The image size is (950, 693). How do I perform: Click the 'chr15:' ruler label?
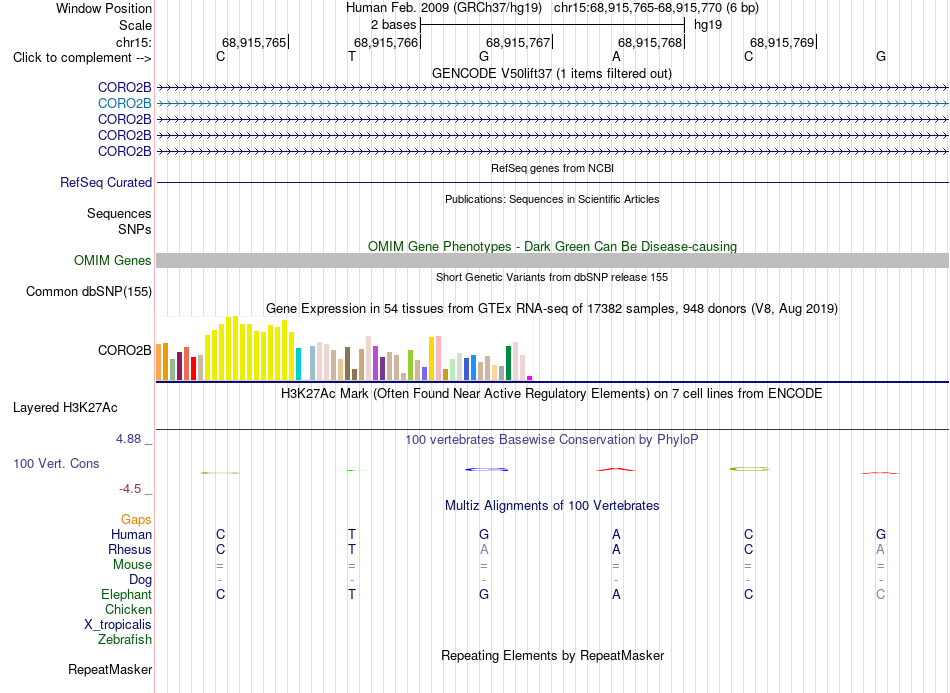click(133, 42)
